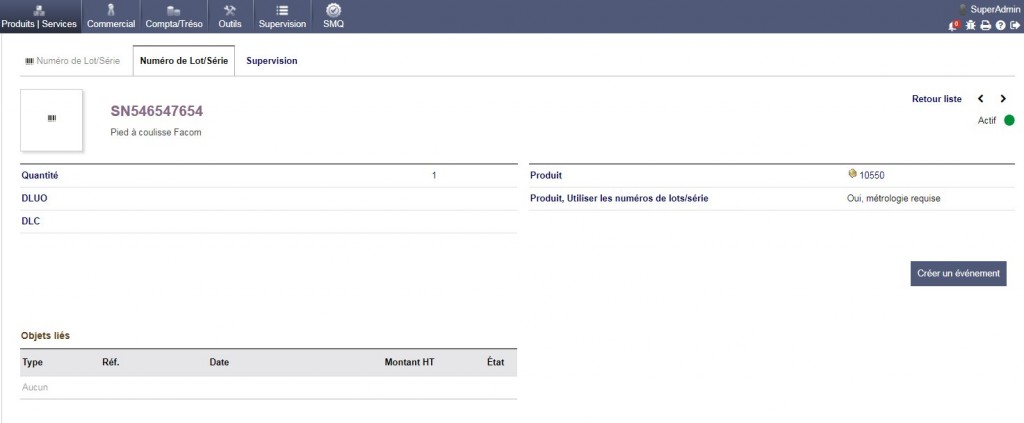The width and height of the screenshot is (1024, 423).
Task: Click product icon beside 10550
Action: pyautogui.click(x=852, y=174)
